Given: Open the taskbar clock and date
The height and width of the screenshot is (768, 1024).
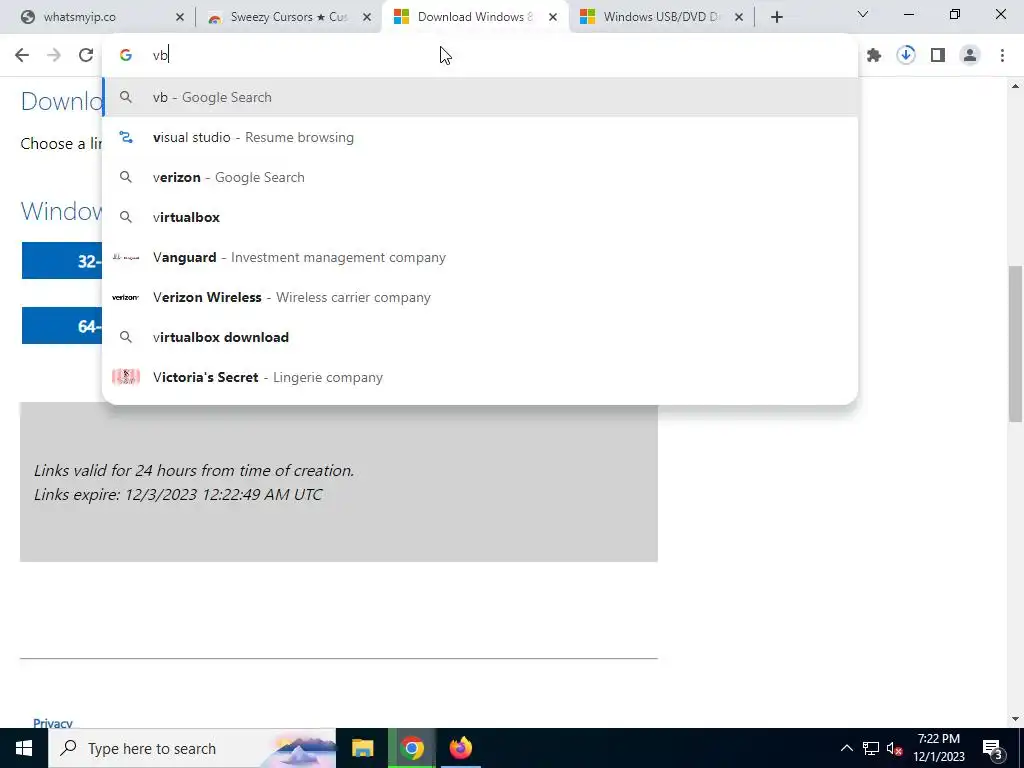Looking at the screenshot, I should pyautogui.click(x=940, y=748).
